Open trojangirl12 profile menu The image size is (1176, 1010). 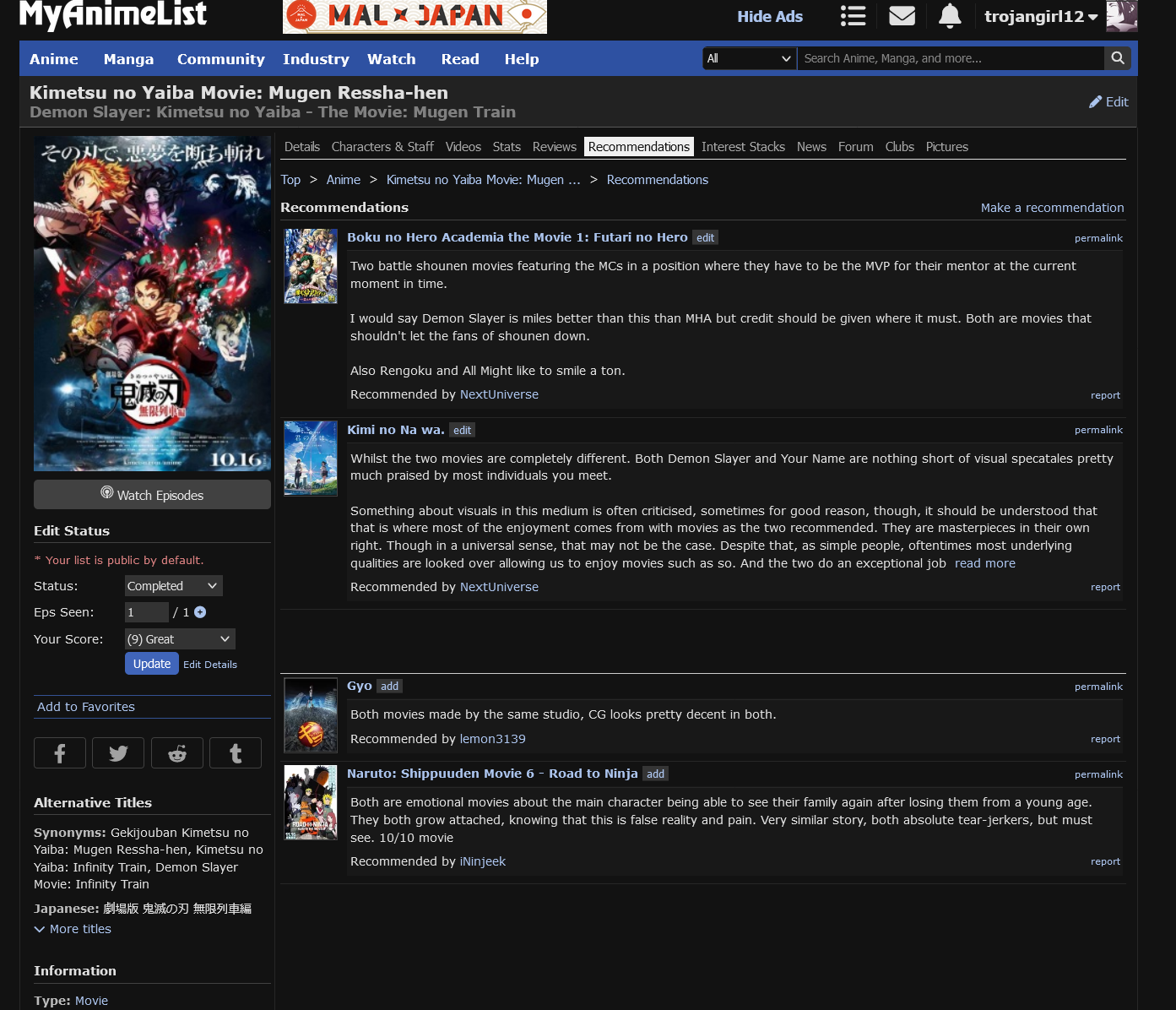pos(1040,16)
